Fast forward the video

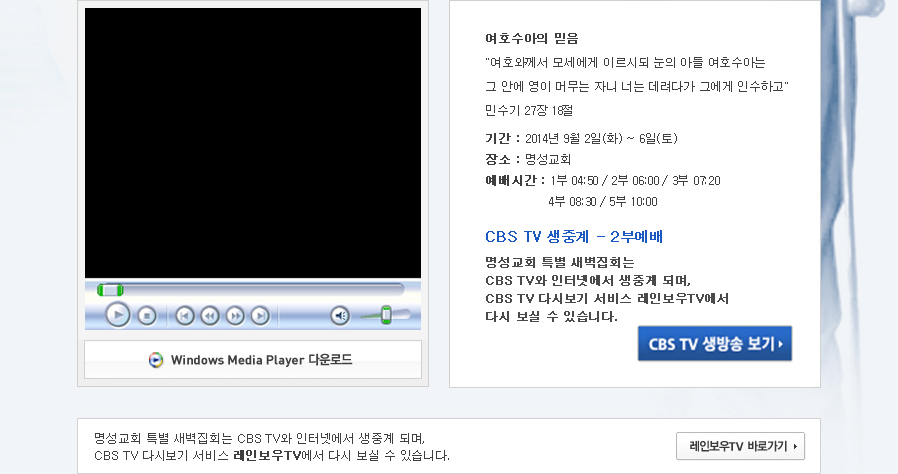pyautogui.click(x=235, y=316)
